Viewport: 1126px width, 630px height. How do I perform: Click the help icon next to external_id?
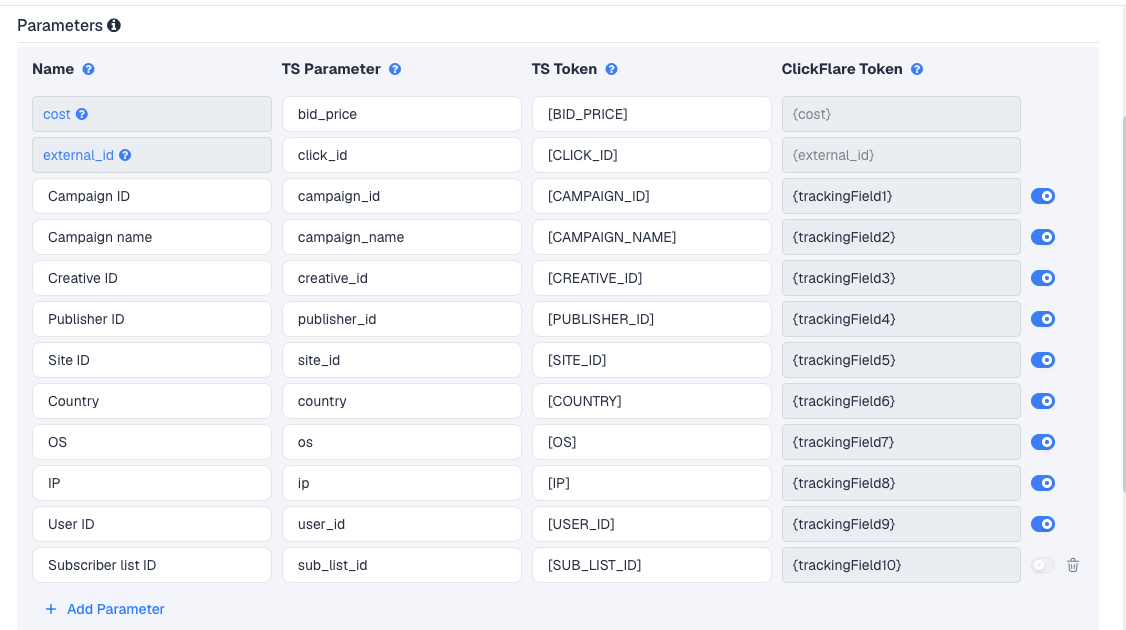[x=125, y=155]
